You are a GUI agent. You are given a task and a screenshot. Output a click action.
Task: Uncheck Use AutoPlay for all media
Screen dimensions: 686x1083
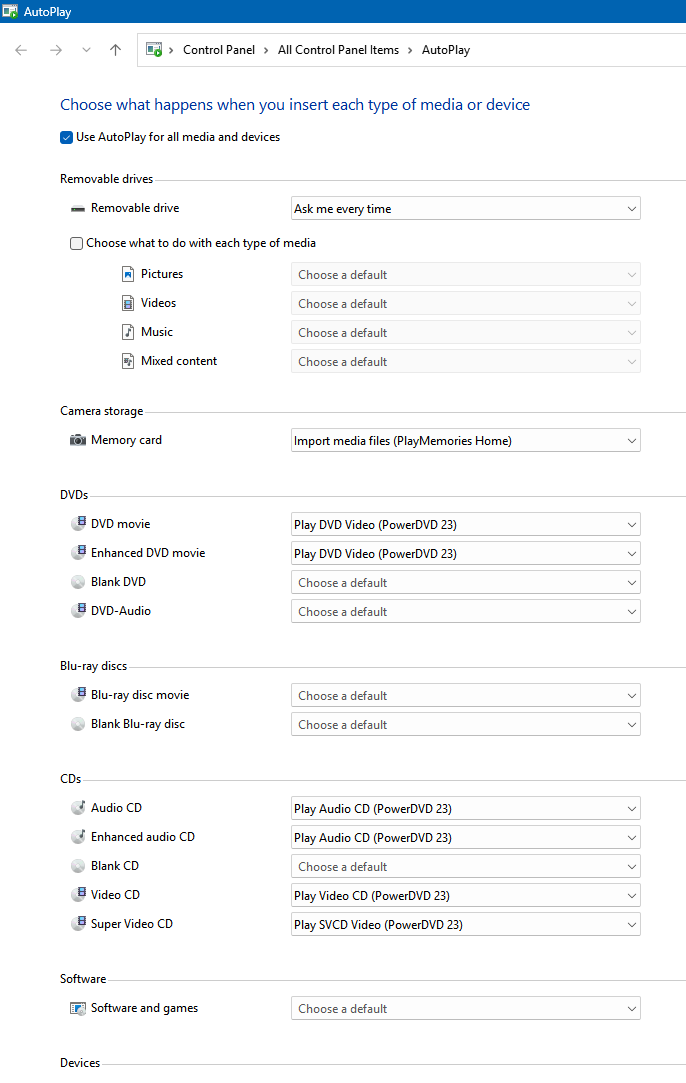pos(67,137)
